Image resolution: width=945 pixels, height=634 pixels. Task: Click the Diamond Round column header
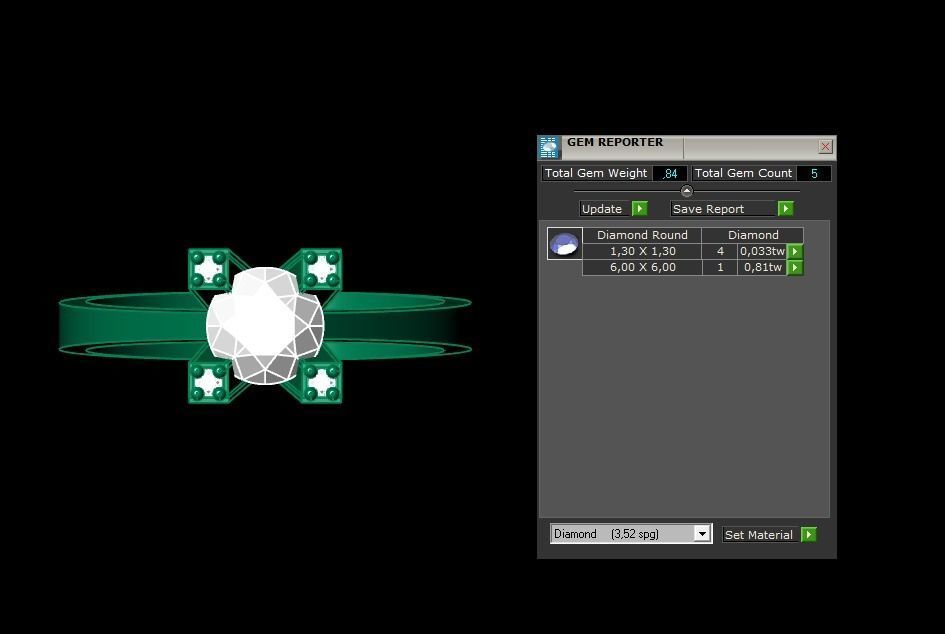click(x=642, y=235)
